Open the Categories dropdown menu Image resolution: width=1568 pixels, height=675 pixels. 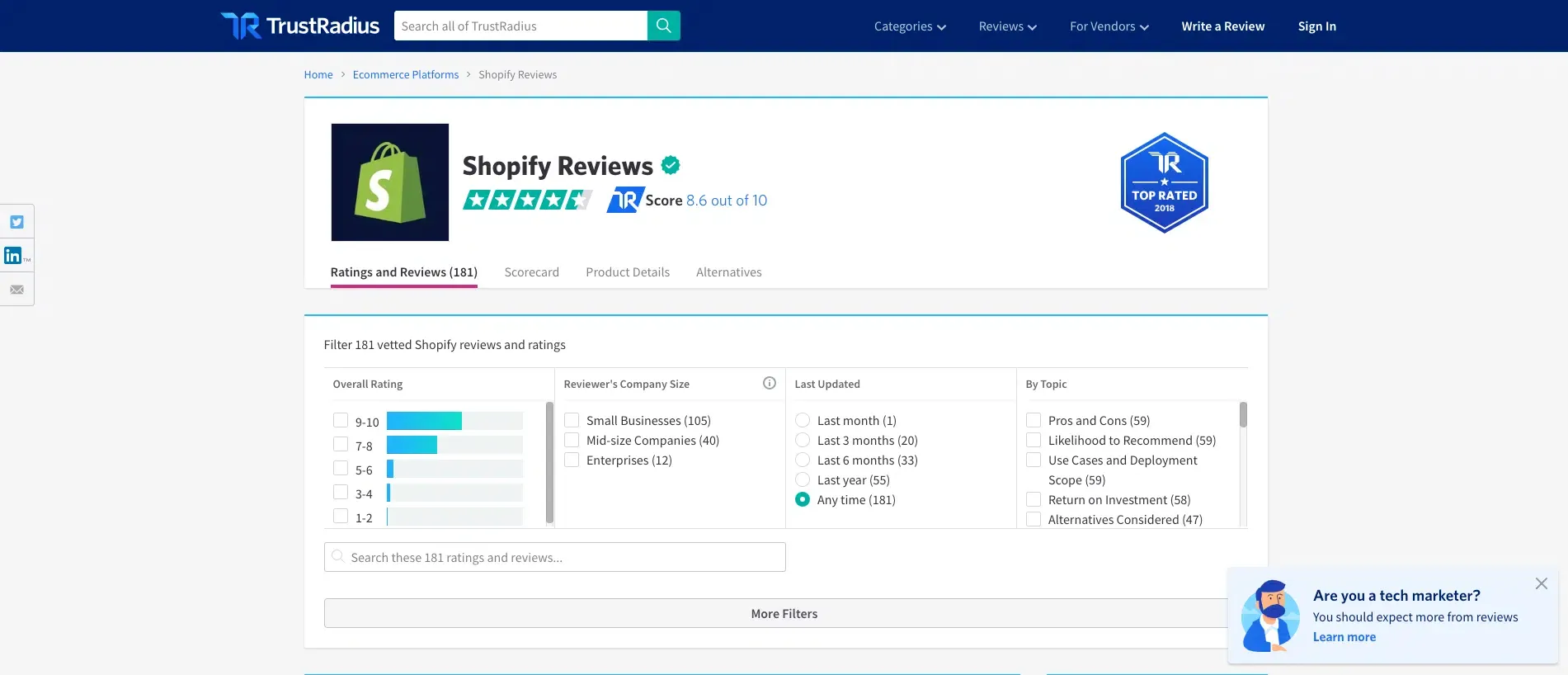[x=910, y=26]
